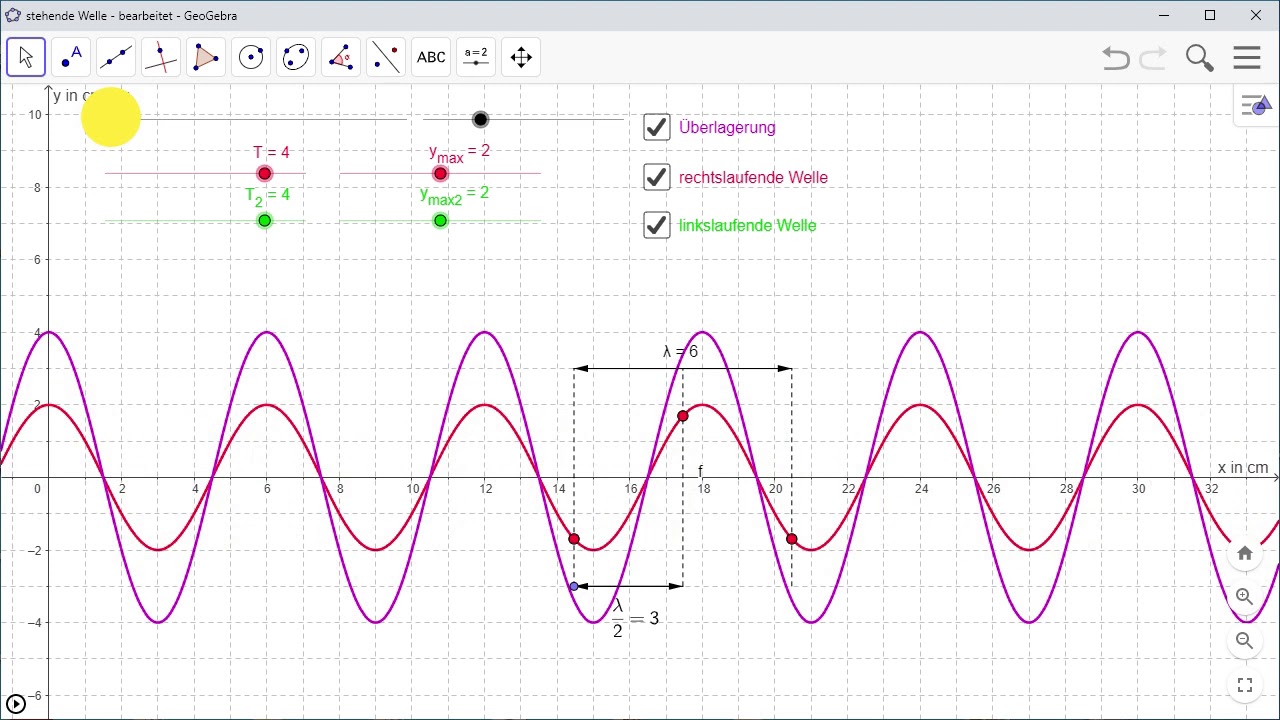Enter fullscreen mode
The image size is (1280, 720).
click(x=1245, y=685)
